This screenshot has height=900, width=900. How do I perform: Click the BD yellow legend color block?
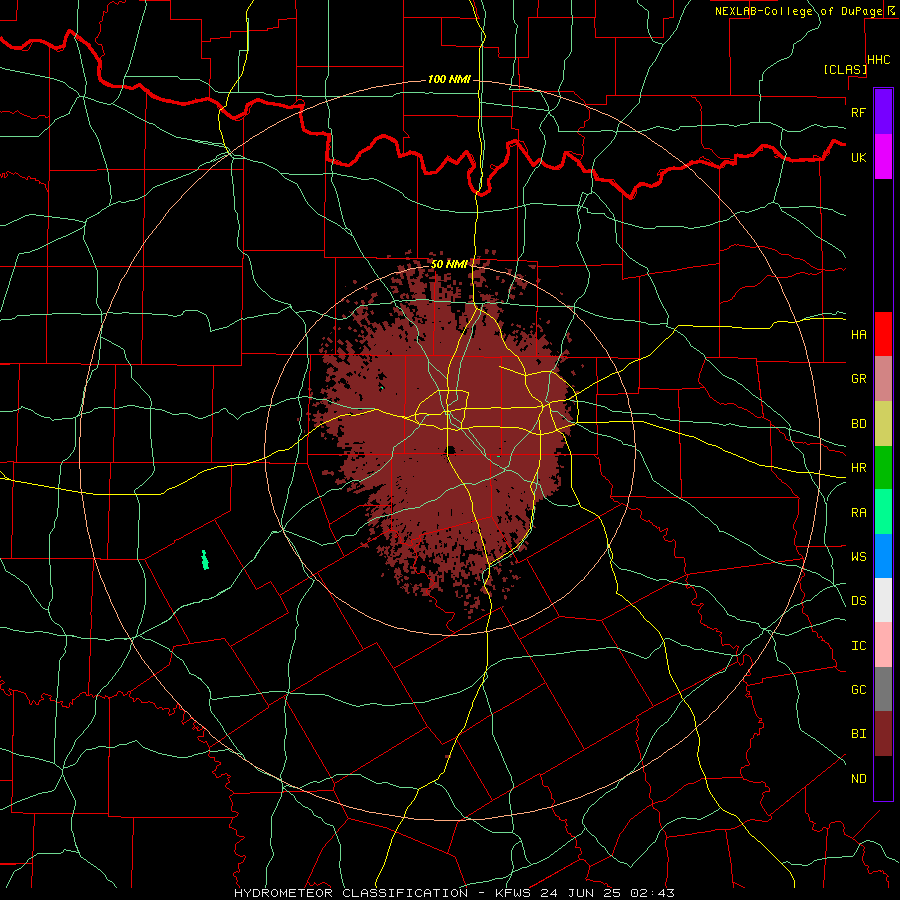883,424
